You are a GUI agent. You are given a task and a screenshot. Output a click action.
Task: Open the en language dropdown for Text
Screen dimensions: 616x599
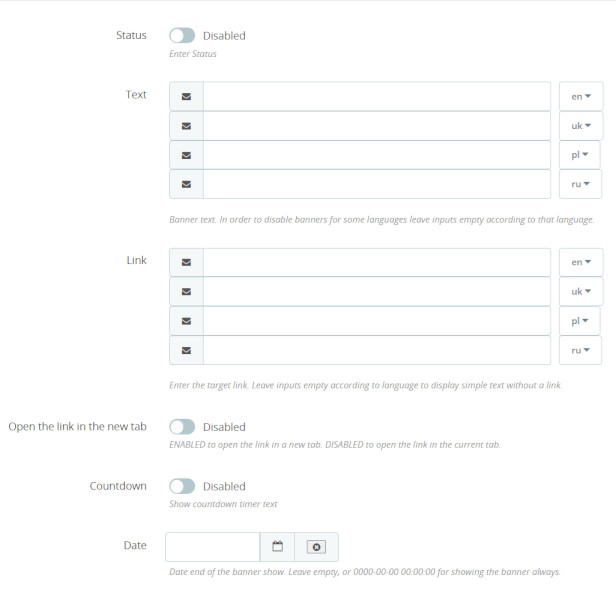(581, 96)
